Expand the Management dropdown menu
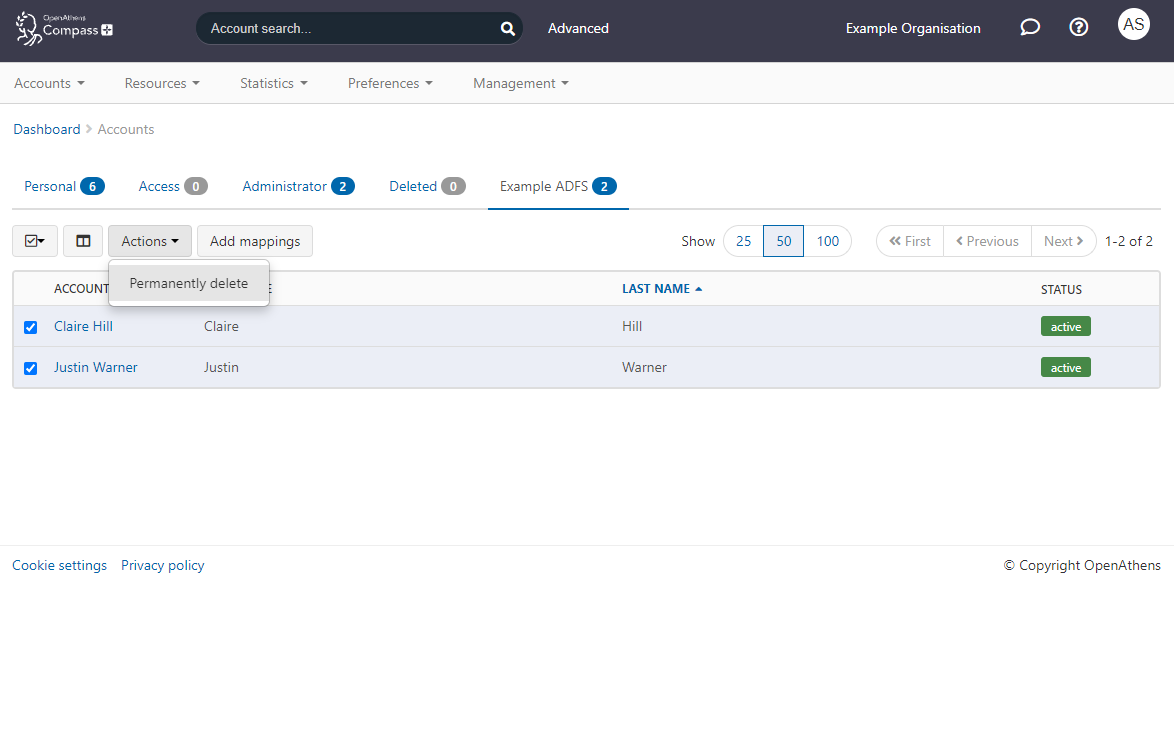Screen dimensions: 1174x741 [x=519, y=83]
